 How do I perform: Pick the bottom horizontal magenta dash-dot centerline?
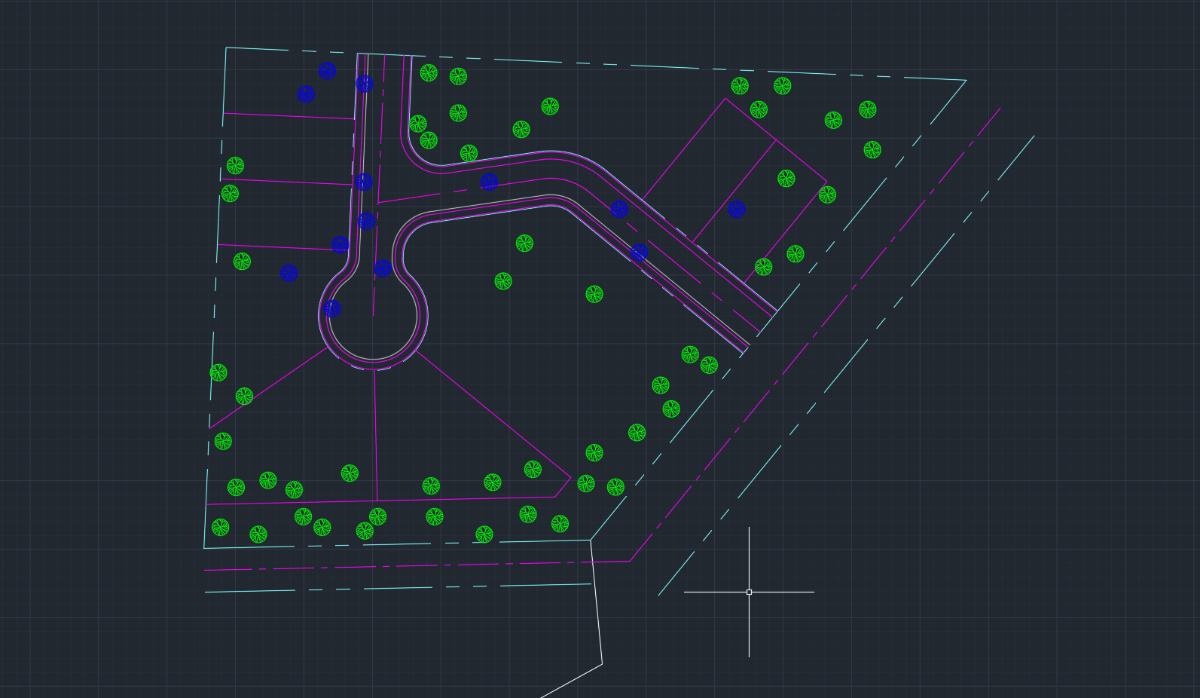tap(417, 566)
